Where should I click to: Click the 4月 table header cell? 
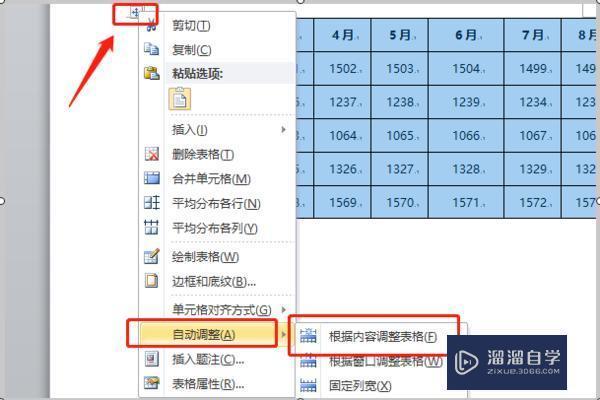point(342,35)
